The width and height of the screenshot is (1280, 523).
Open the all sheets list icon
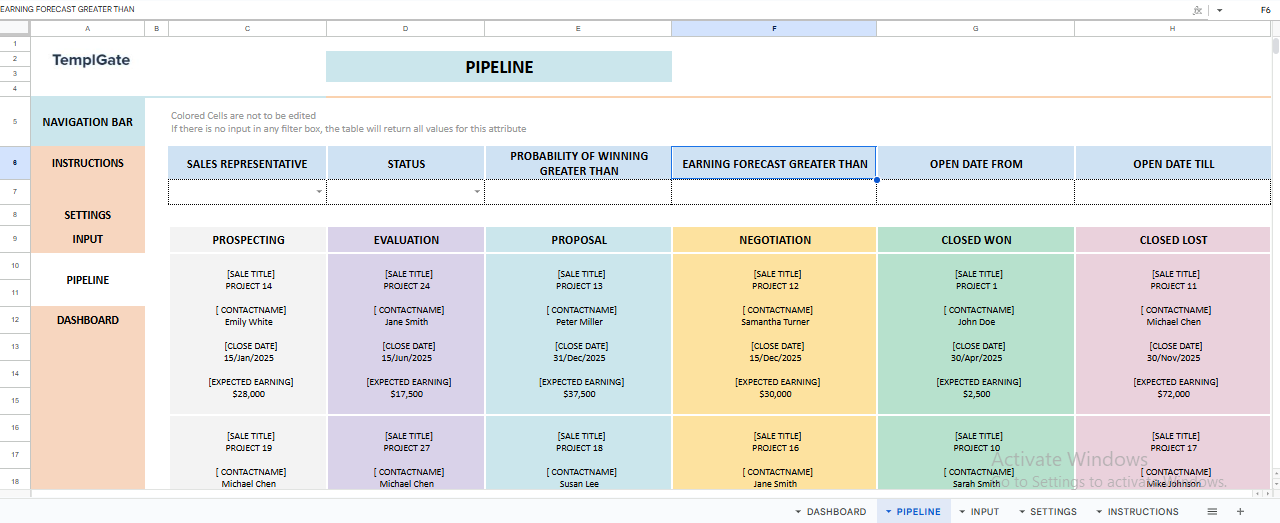[1212, 511]
